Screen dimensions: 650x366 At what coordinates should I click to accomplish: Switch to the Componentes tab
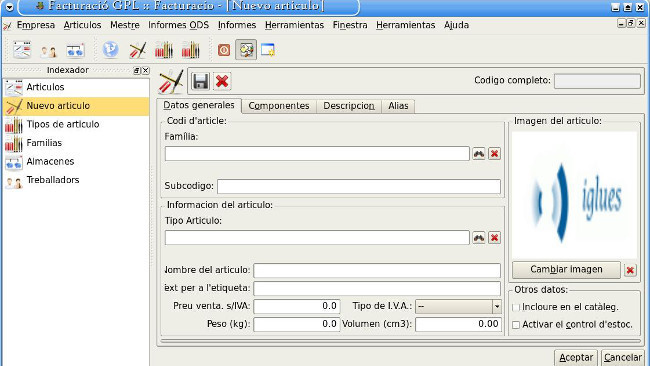279,106
